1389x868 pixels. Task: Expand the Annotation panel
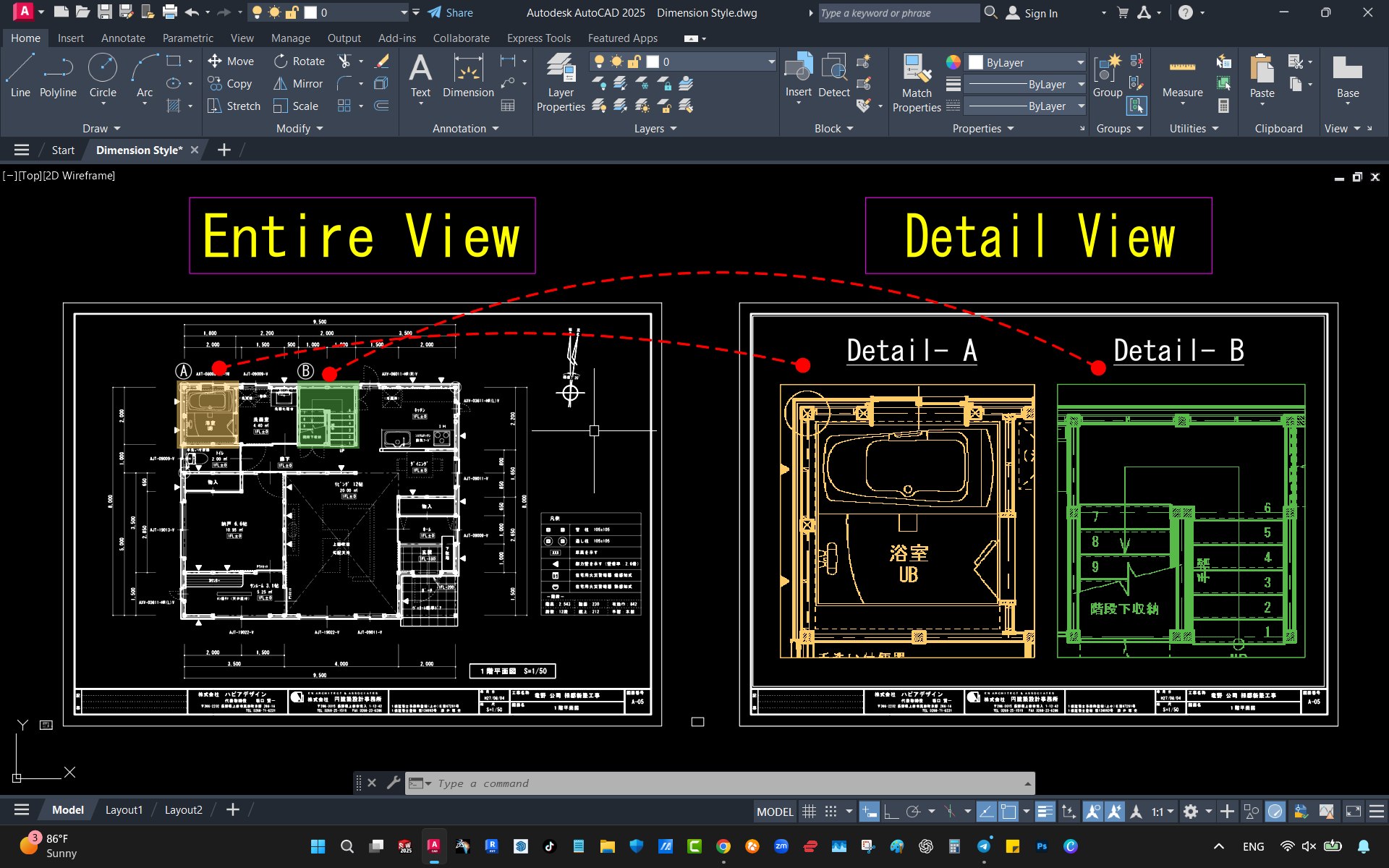(466, 128)
